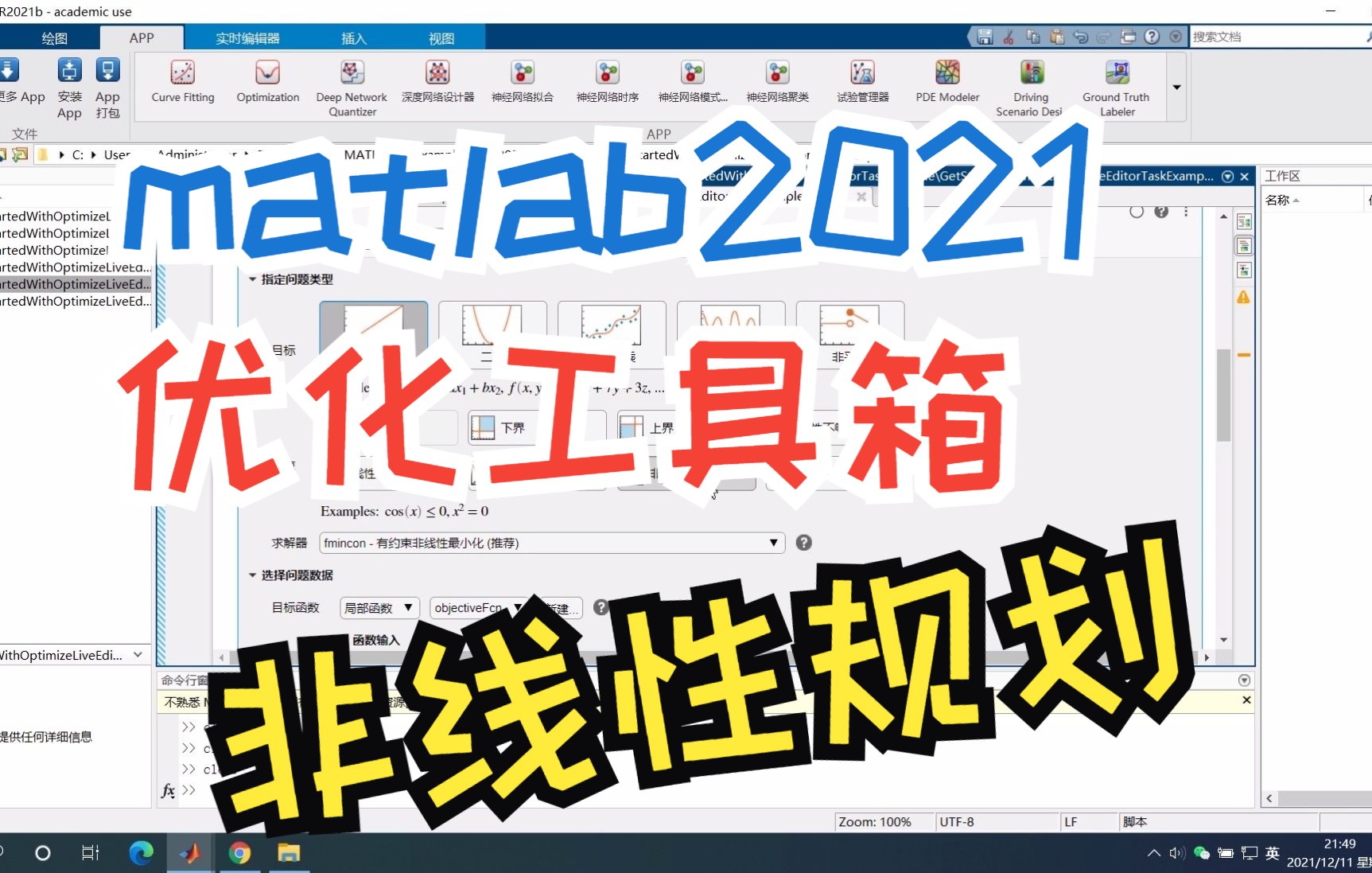
Task: Click the task autorun circle indicator
Action: point(1137,212)
